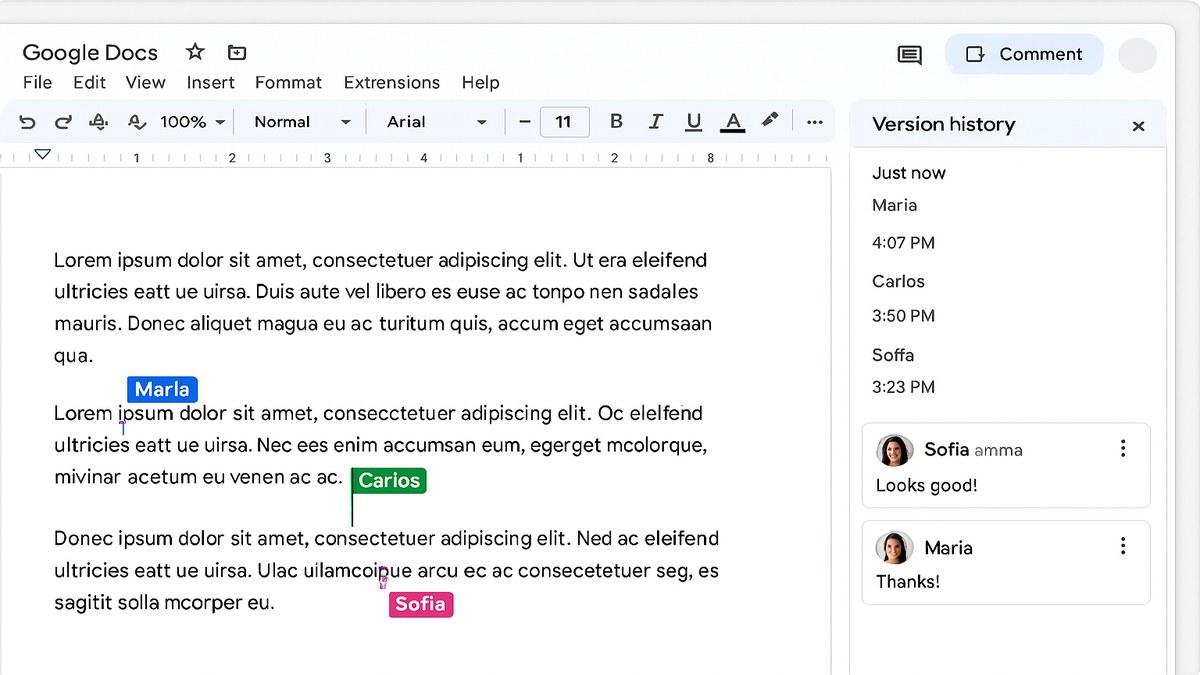1200x675 pixels.
Task: Click the Comment button
Action: [x=1024, y=54]
